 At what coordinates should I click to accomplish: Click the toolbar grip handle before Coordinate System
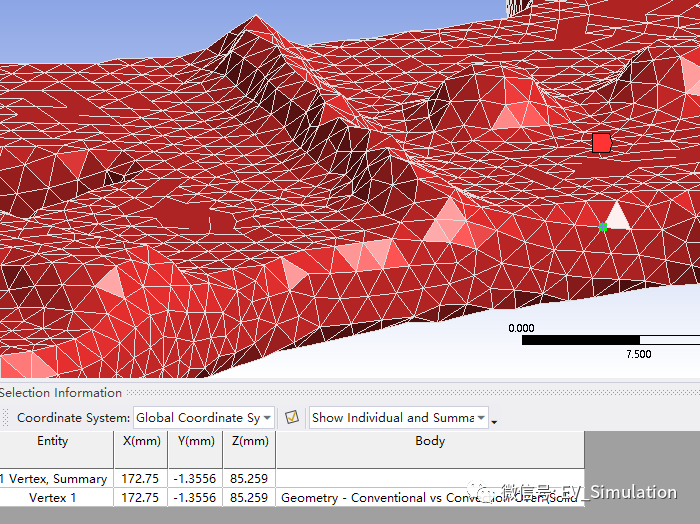coord(5,418)
